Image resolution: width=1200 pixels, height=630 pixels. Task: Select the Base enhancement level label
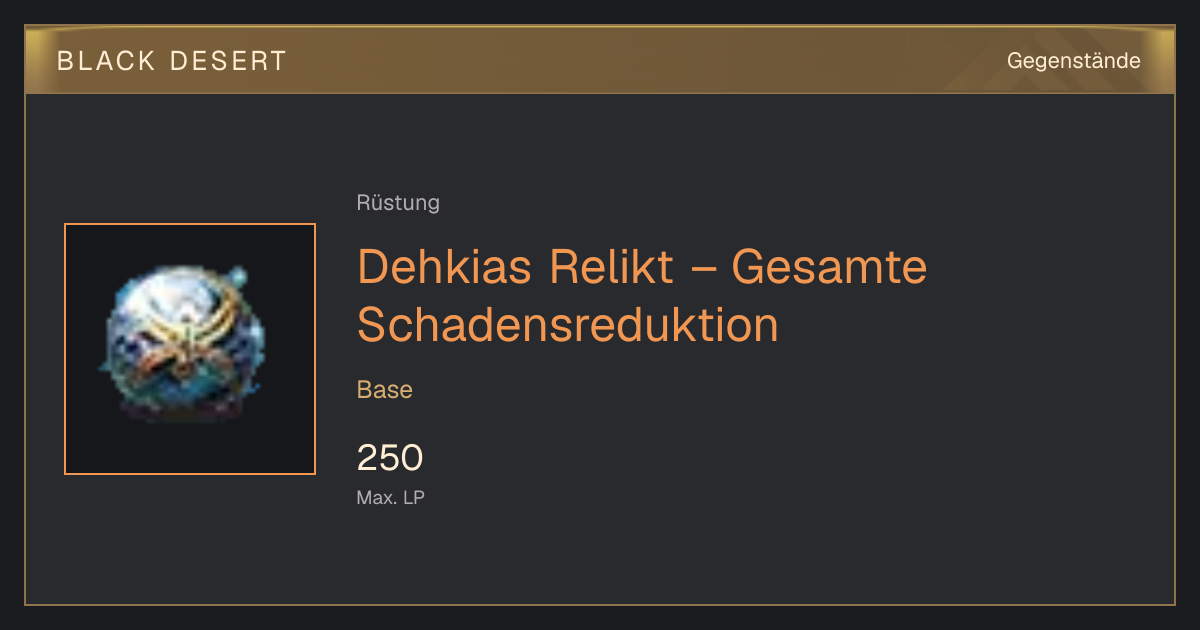(385, 390)
